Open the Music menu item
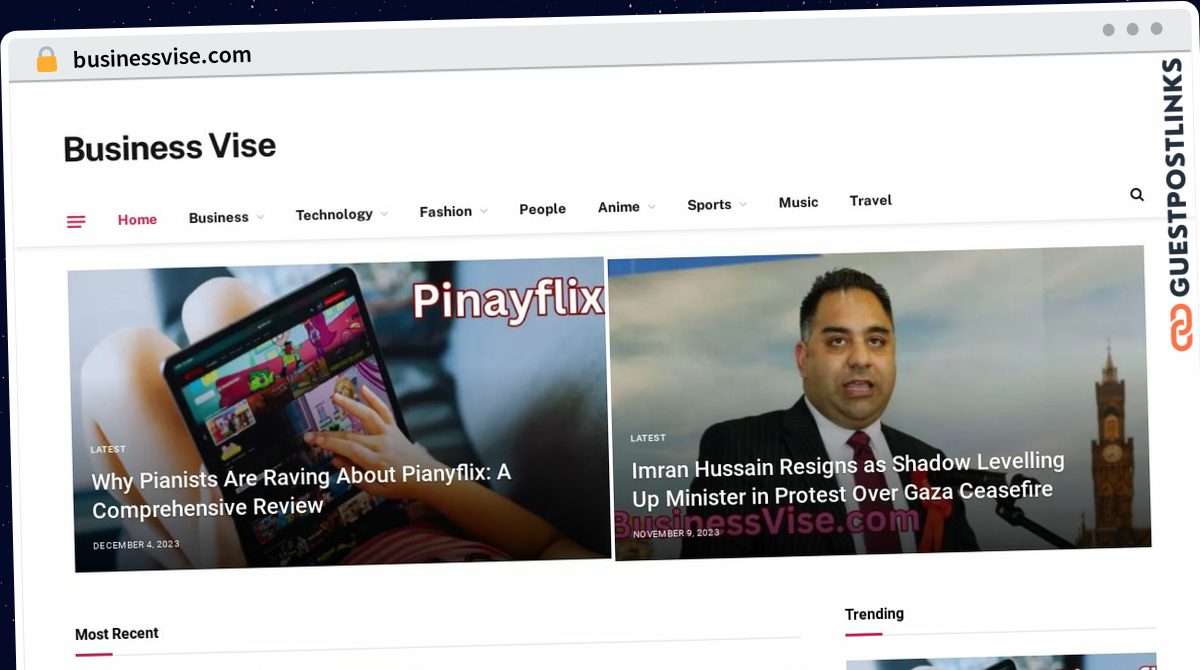 pyautogui.click(x=798, y=202)
